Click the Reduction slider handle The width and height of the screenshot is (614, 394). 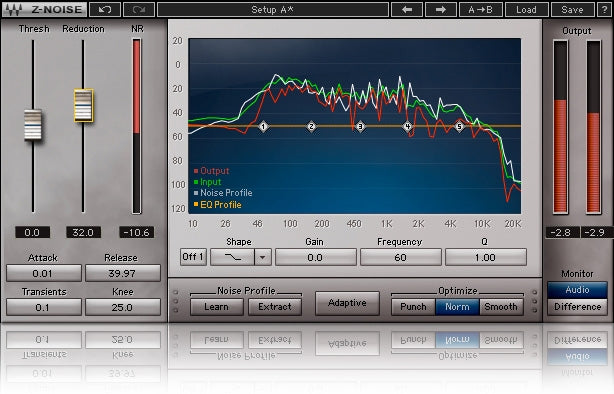click(83, 105)
